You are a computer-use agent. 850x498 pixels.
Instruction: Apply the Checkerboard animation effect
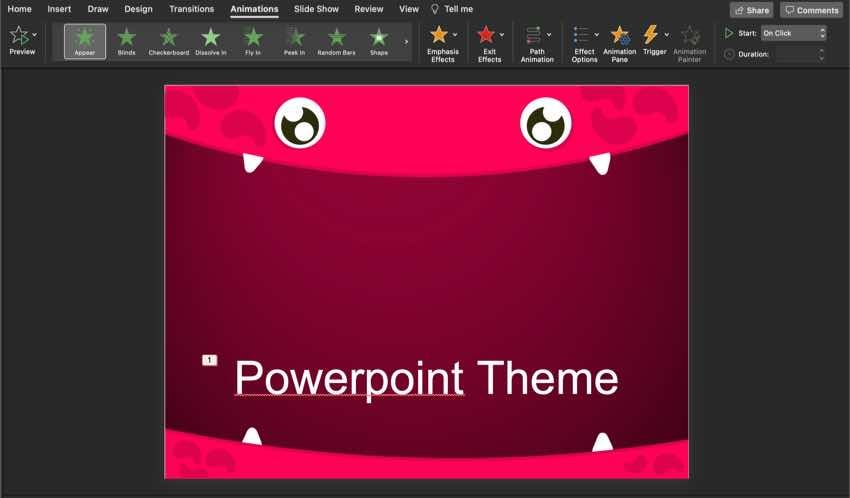pyautogui.click(x=168, y=39)
